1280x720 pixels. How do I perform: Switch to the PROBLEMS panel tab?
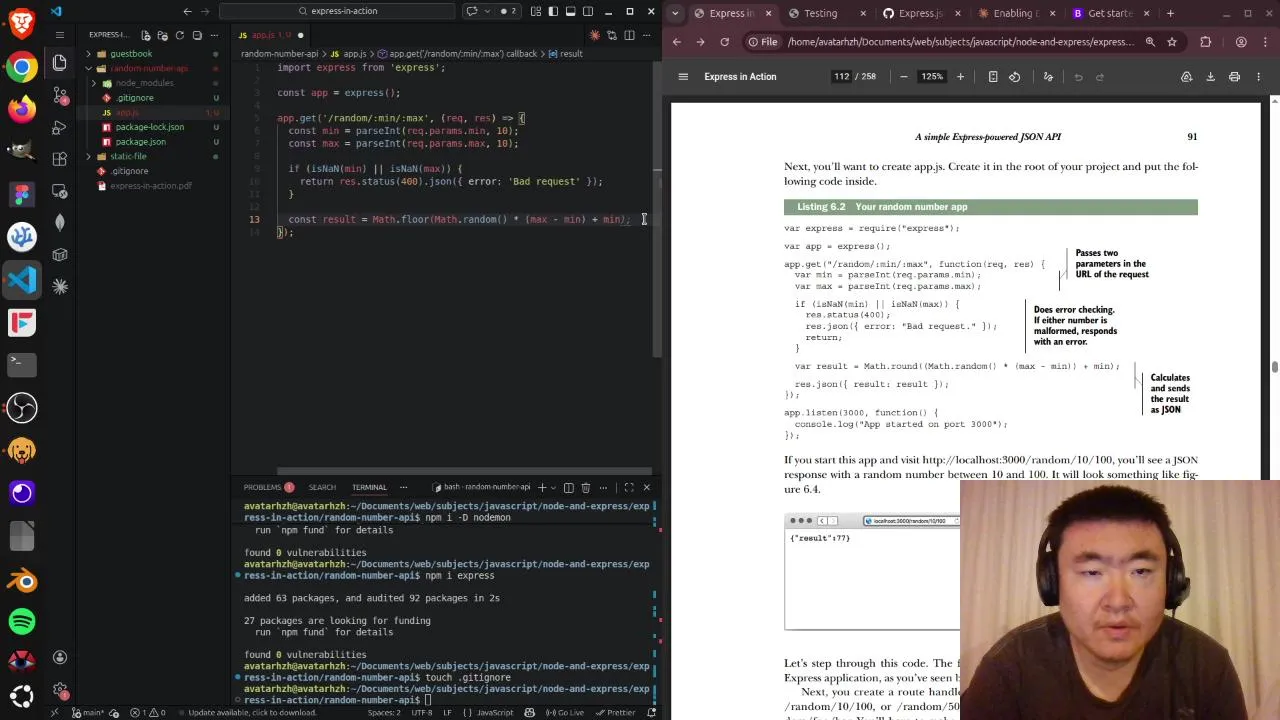[x=268, y=487]
